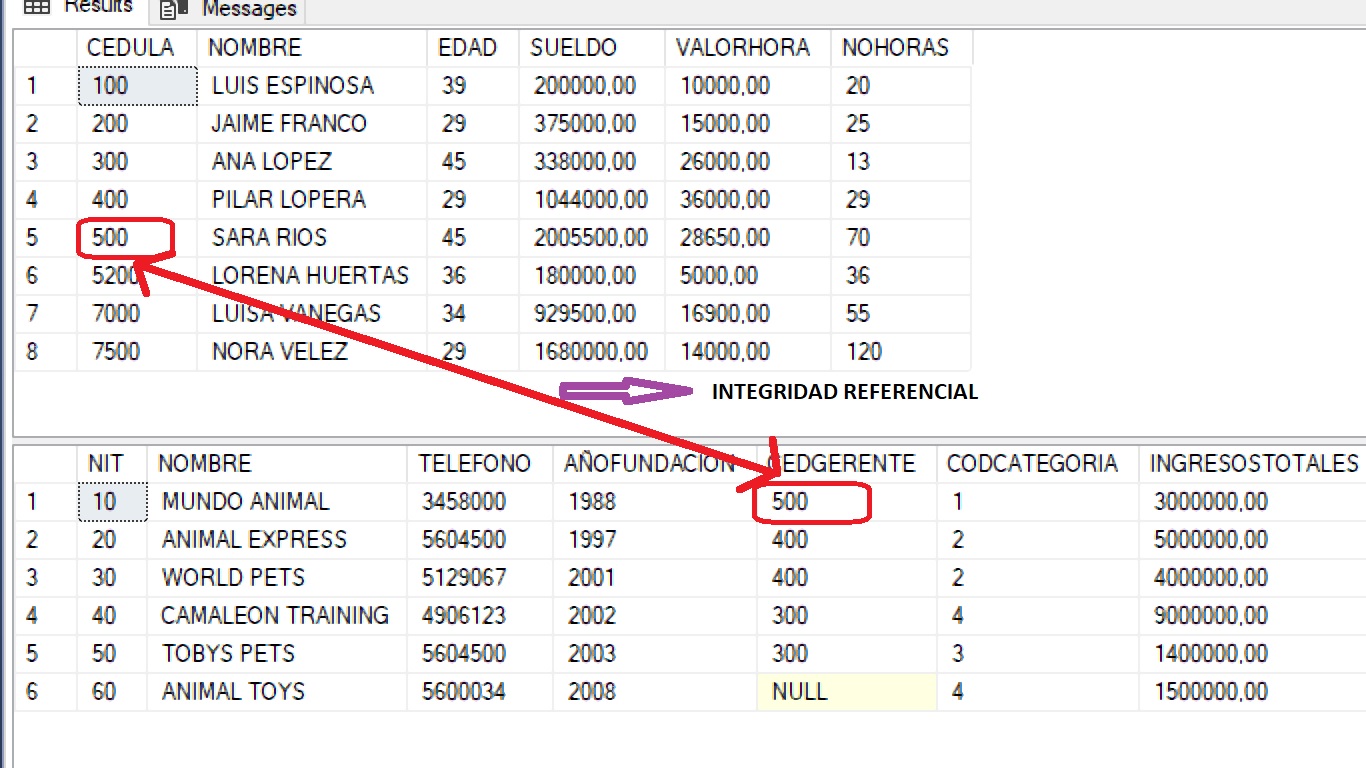The height and width of the screenshot is (768, 1366).
Task: Select the ANIMAL TOYS company cell
Action: point(277,692)
